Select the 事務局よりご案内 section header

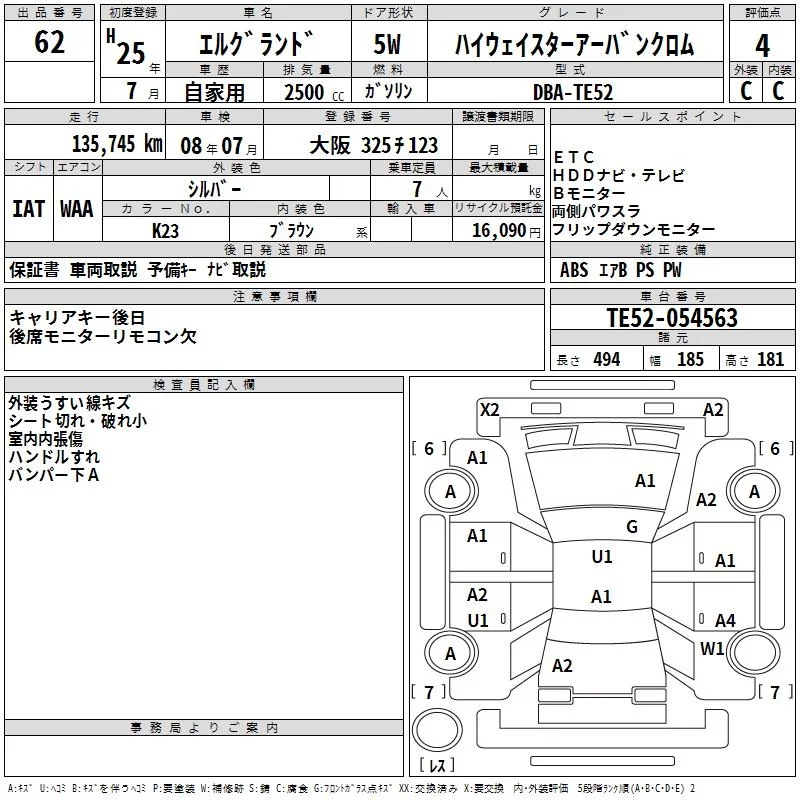click(204, 728)
